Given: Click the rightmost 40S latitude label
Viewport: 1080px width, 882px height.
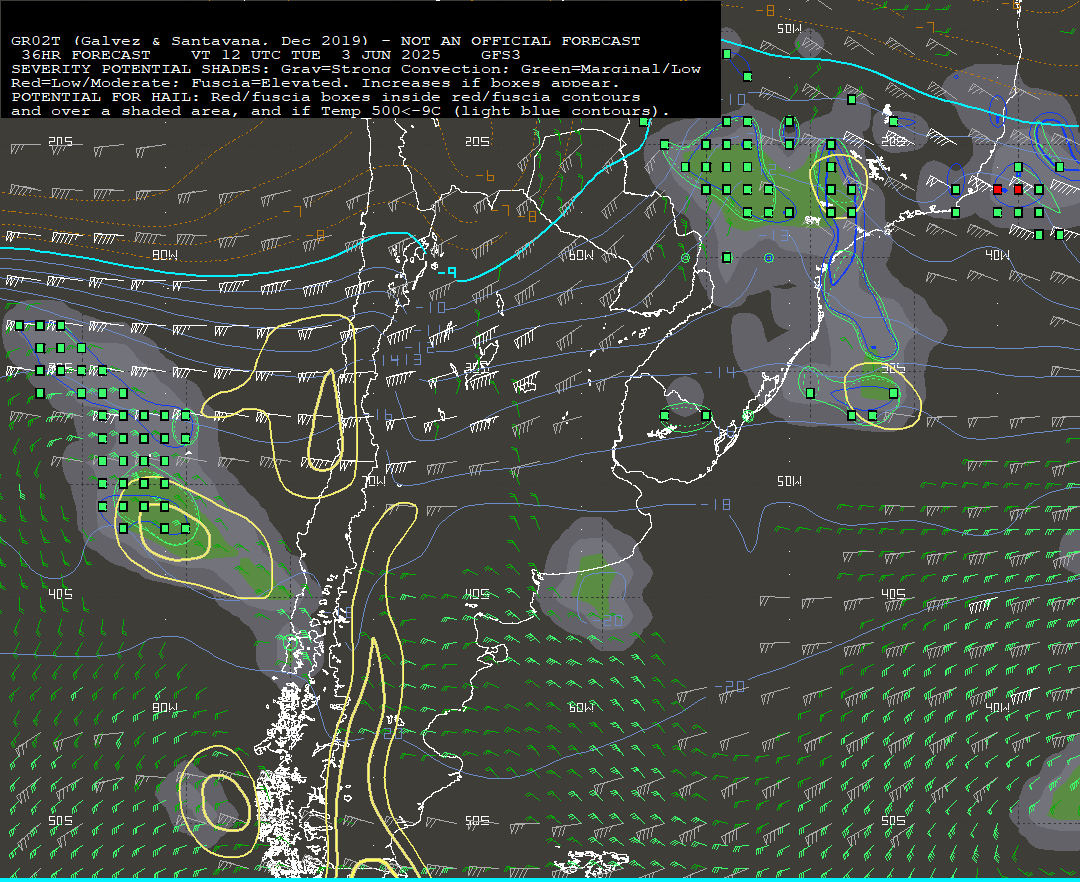Looking at the screenshot, I should [893, 594].
